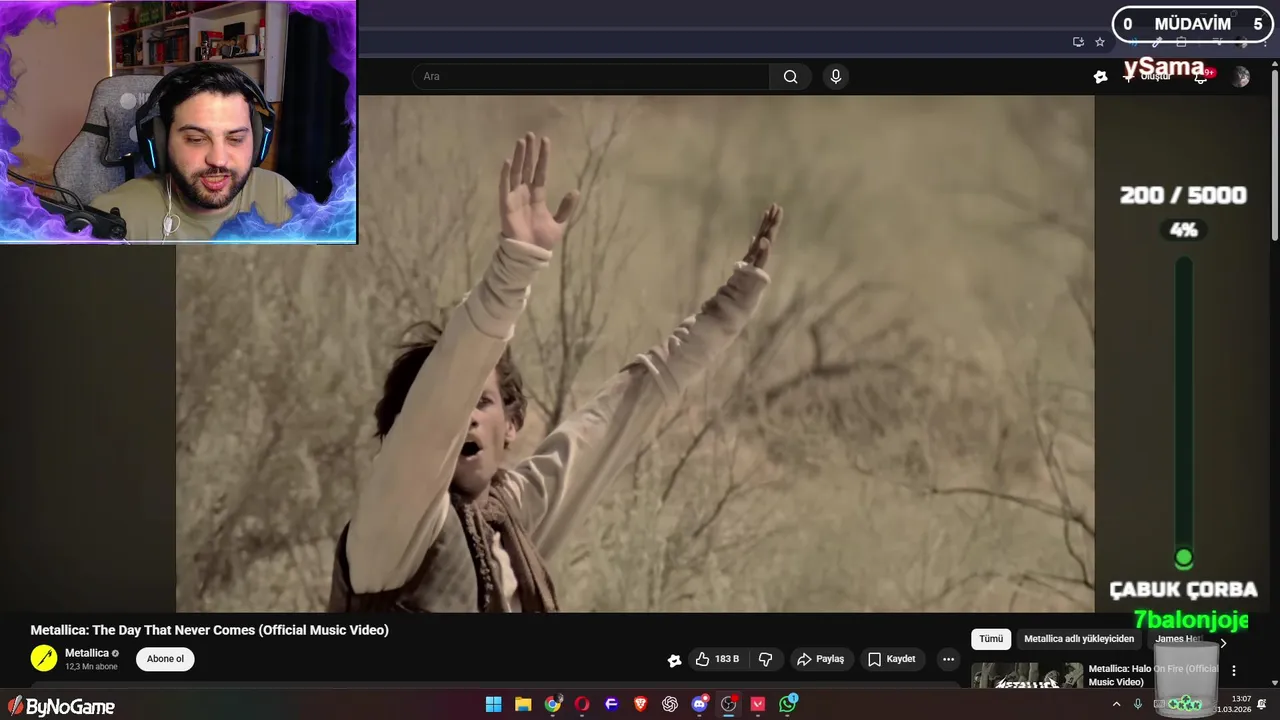Click the star-shaped icon beside like button

[674, 659]
